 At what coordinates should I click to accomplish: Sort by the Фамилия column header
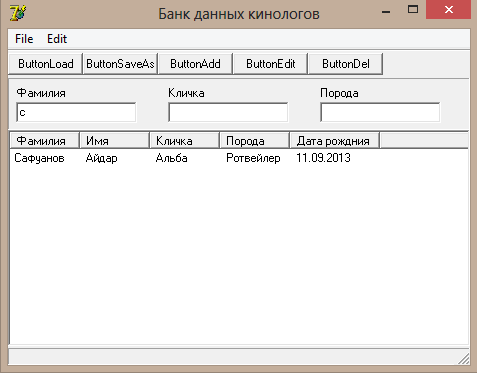pos(44,141)
